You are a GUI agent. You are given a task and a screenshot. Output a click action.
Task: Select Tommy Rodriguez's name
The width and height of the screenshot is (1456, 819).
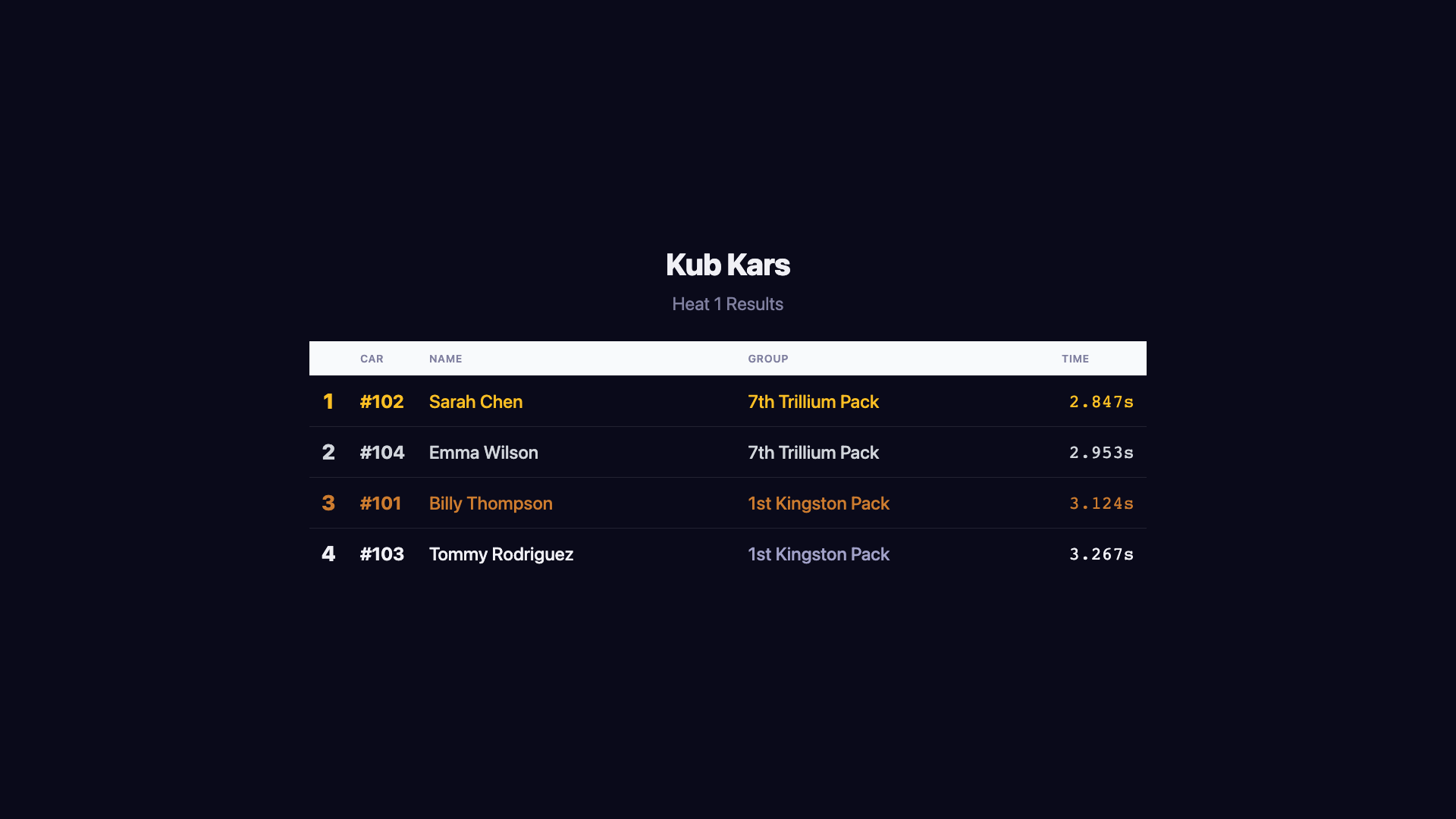pyautogui.click(x=500, y=554)
